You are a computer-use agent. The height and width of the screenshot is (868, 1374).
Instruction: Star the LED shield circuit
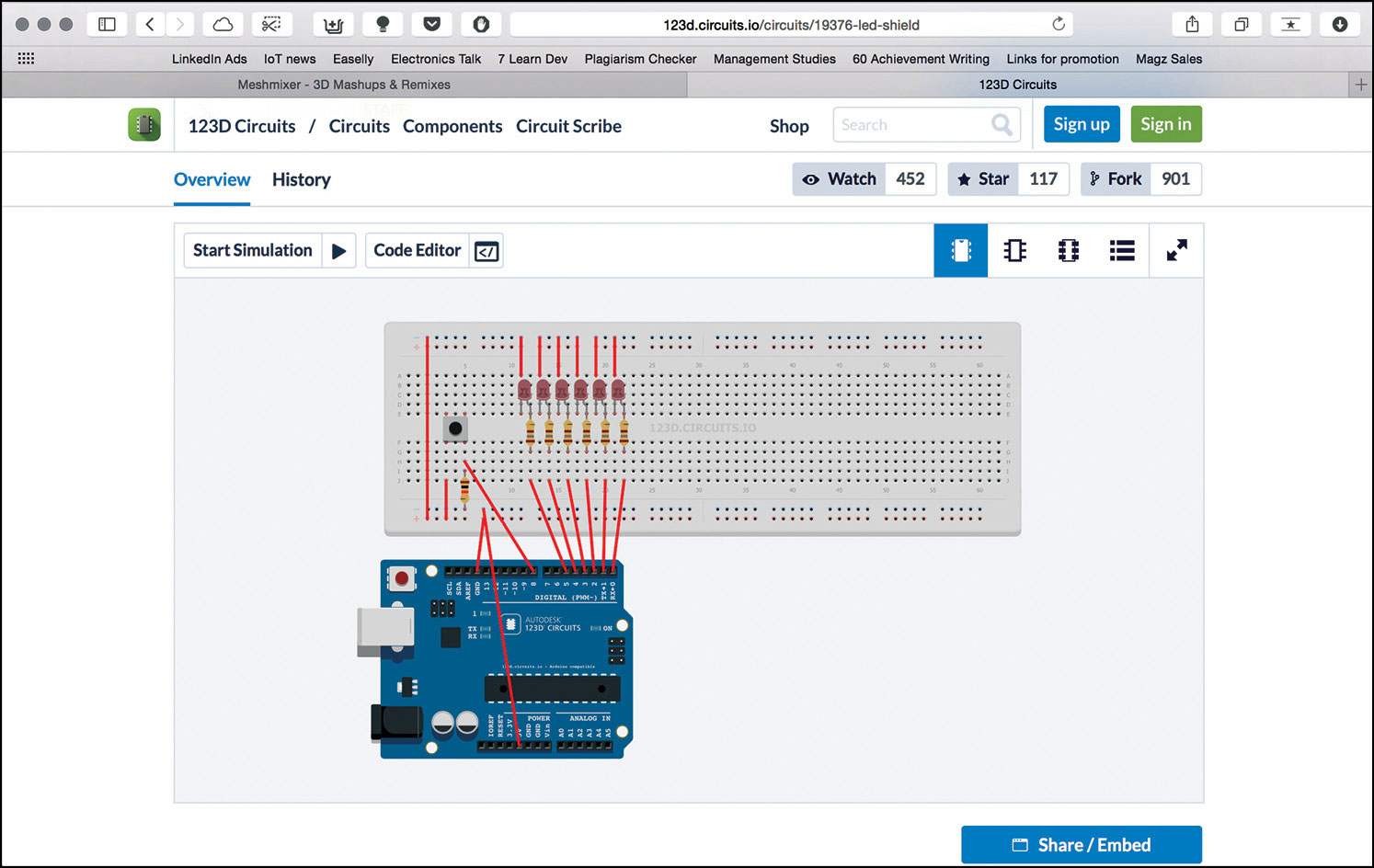coord(983,179)
